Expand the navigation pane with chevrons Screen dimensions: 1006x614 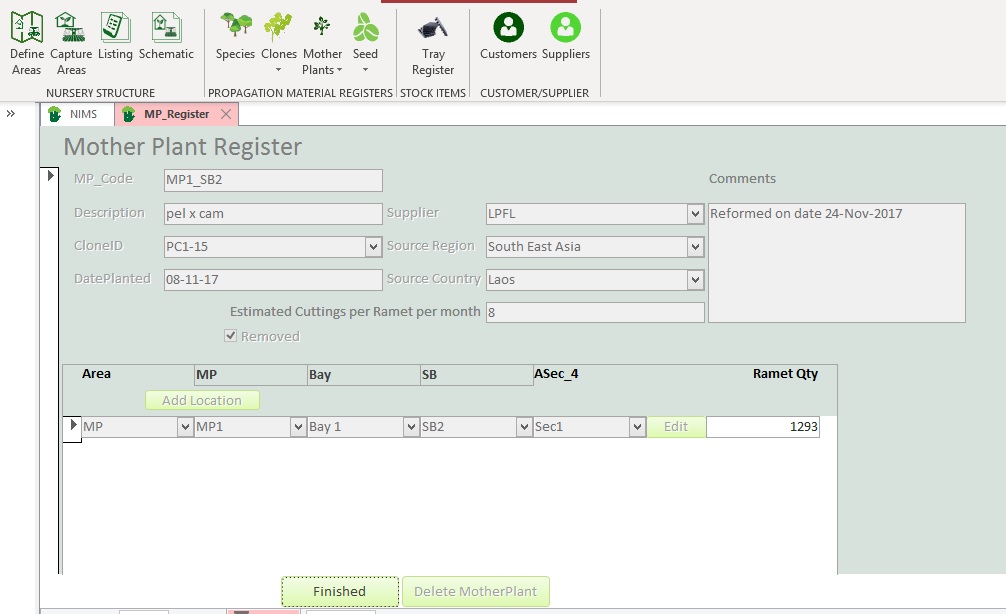tap(11, 114)
